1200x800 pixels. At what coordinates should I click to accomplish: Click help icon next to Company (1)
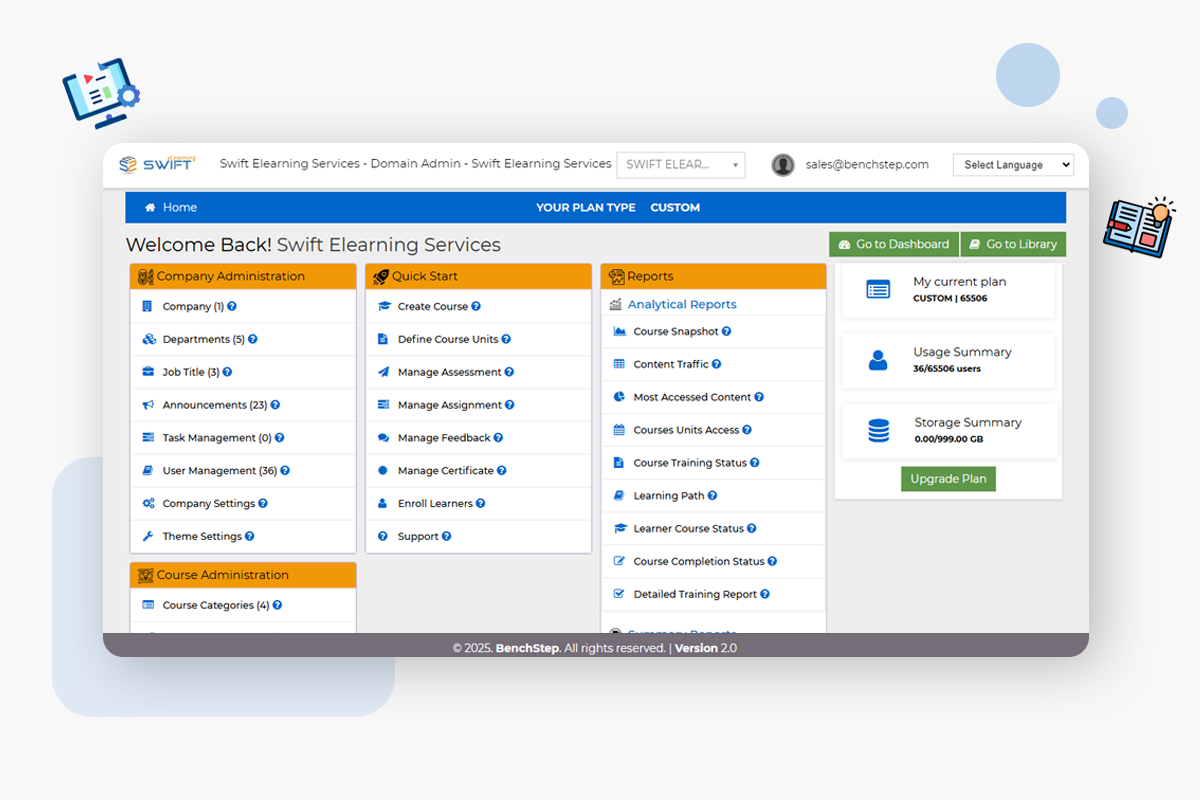[232, 307]
